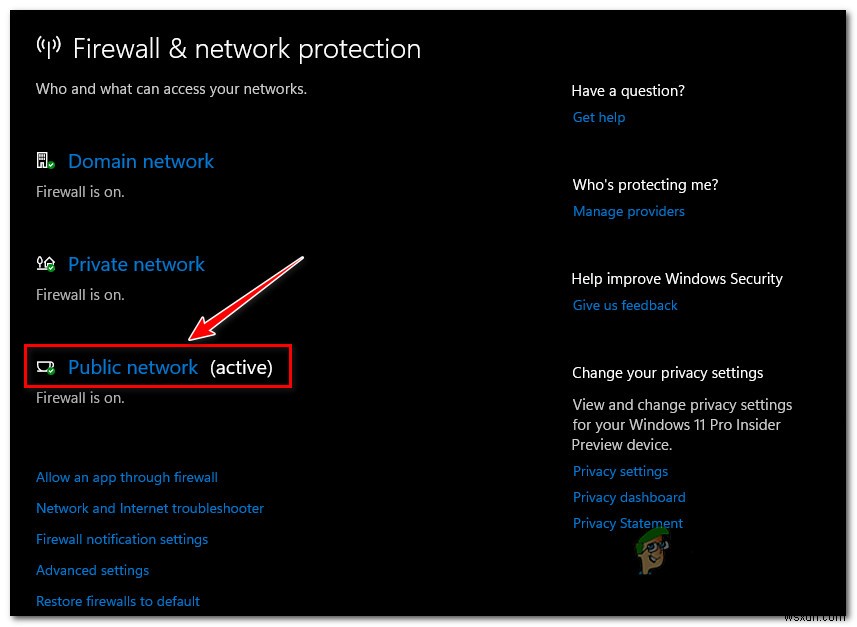
Task: Click the firewall antenna icon in the page header
Action: [x=48, y=45]
